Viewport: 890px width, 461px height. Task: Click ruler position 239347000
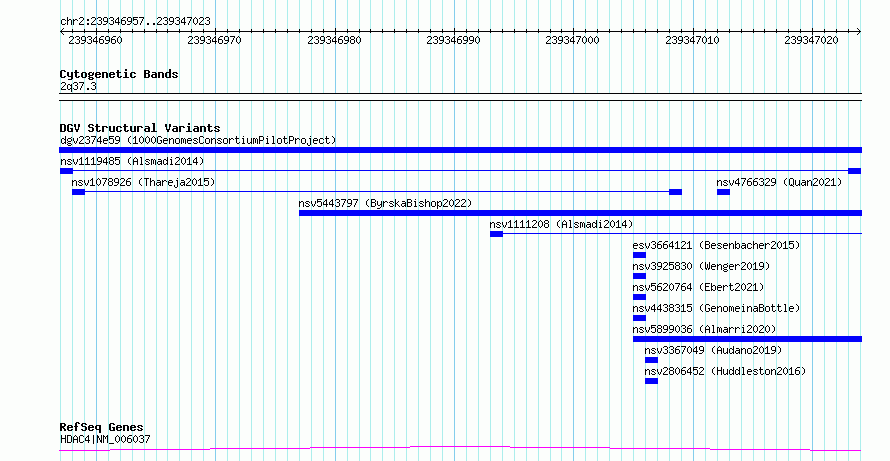click(572, 40)
